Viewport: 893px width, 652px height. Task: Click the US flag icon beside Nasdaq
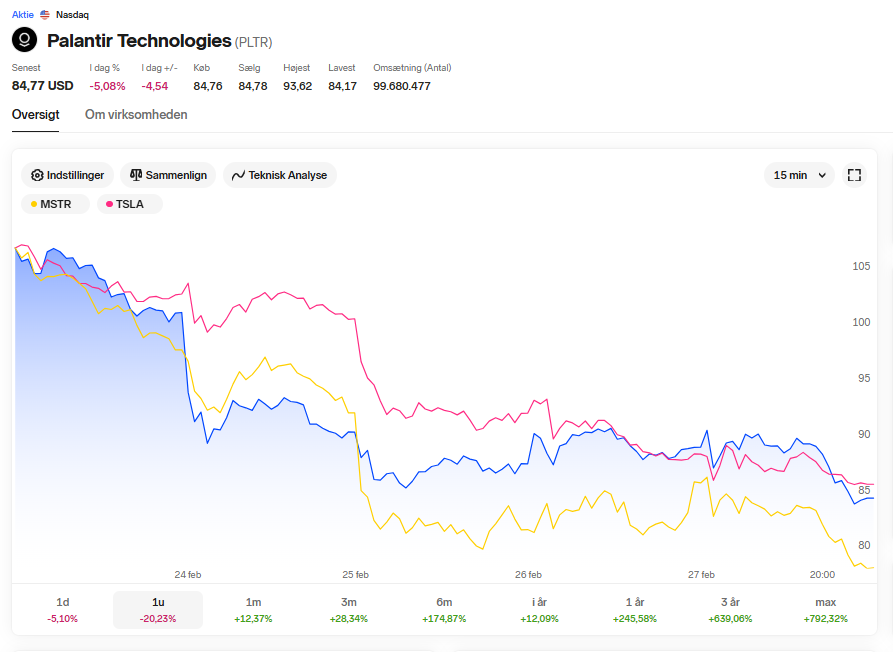pos(45,15)
